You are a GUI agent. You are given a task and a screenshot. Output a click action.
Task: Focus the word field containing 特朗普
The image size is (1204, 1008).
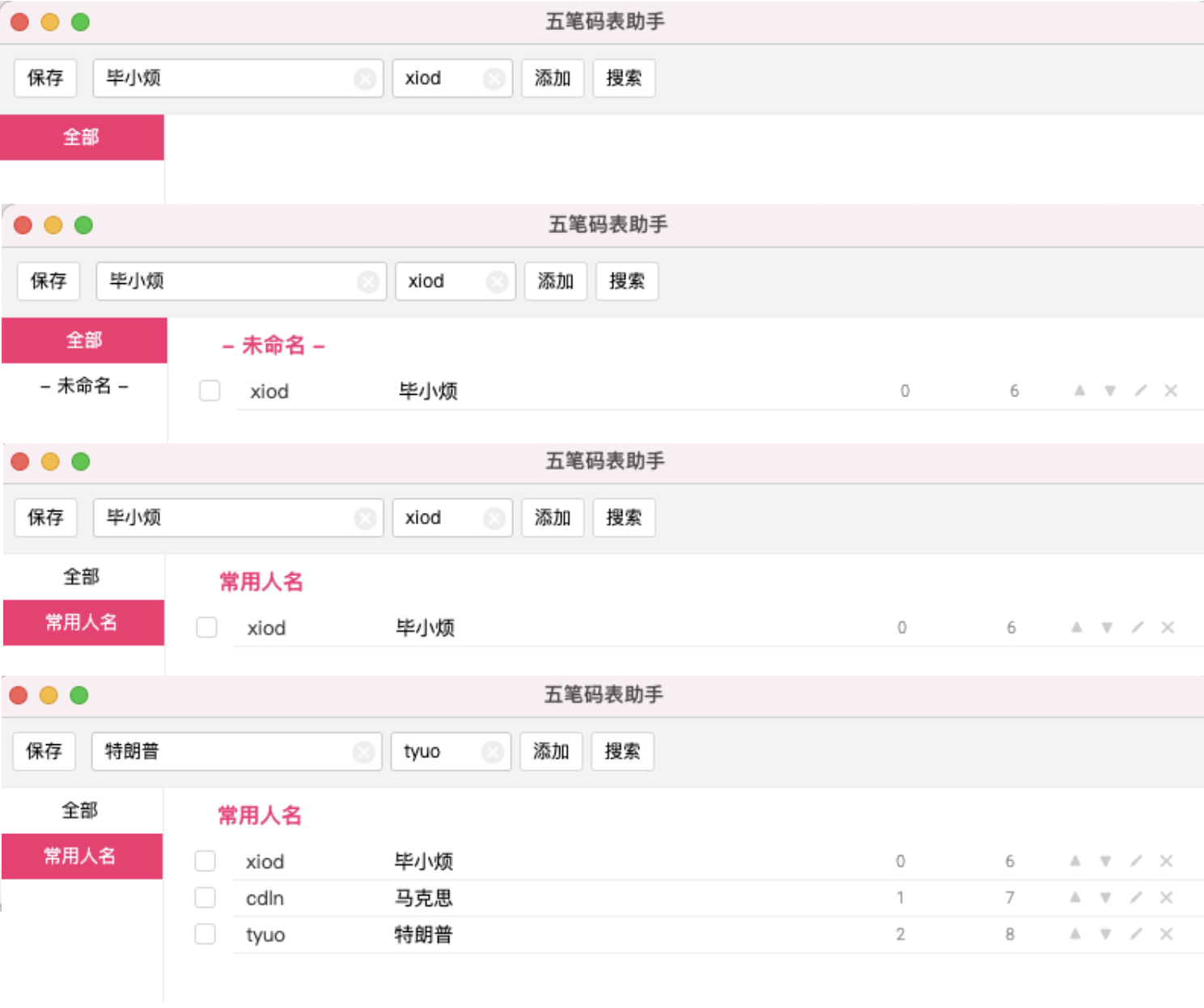(x=236, y=752)
